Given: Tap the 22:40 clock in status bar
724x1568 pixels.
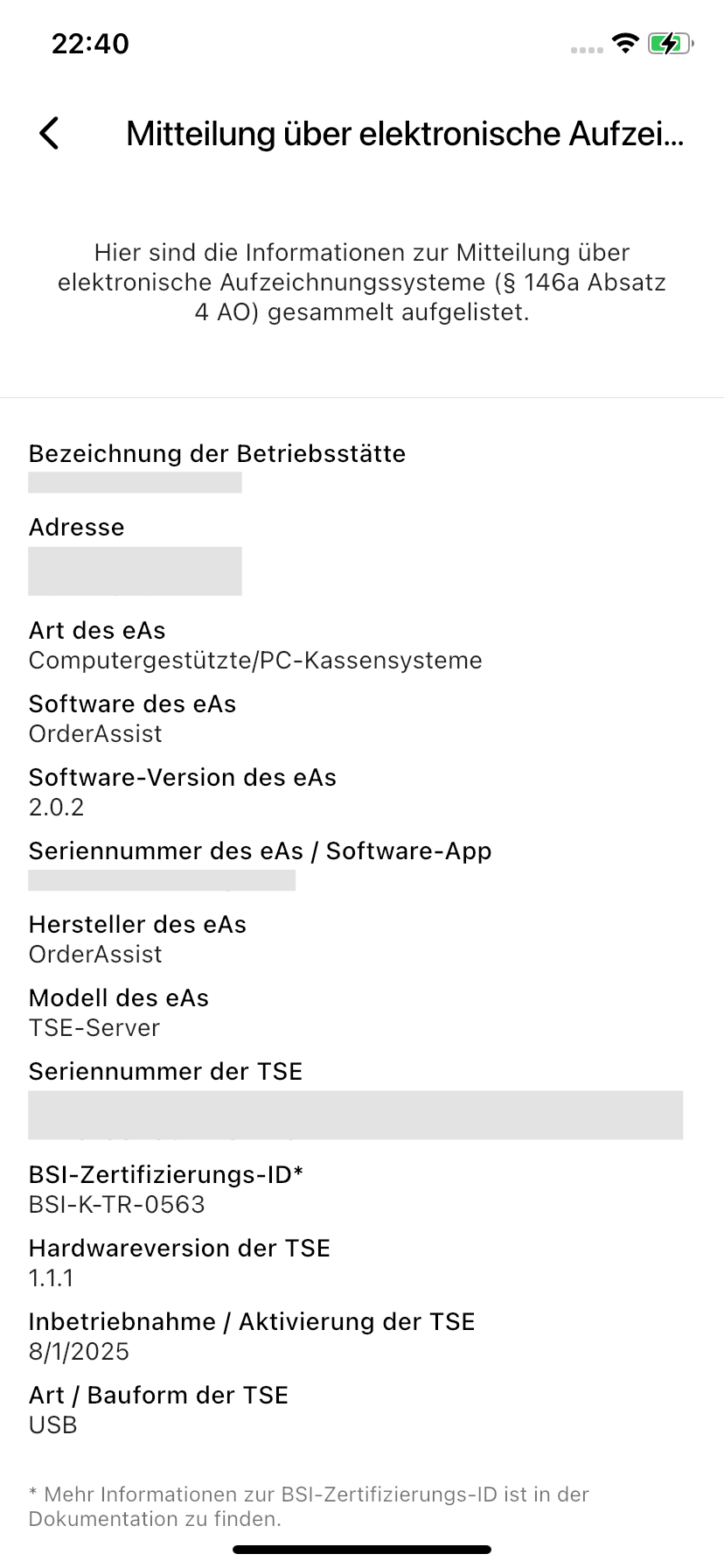Looking at the screenshot, I should coord(90,44).
